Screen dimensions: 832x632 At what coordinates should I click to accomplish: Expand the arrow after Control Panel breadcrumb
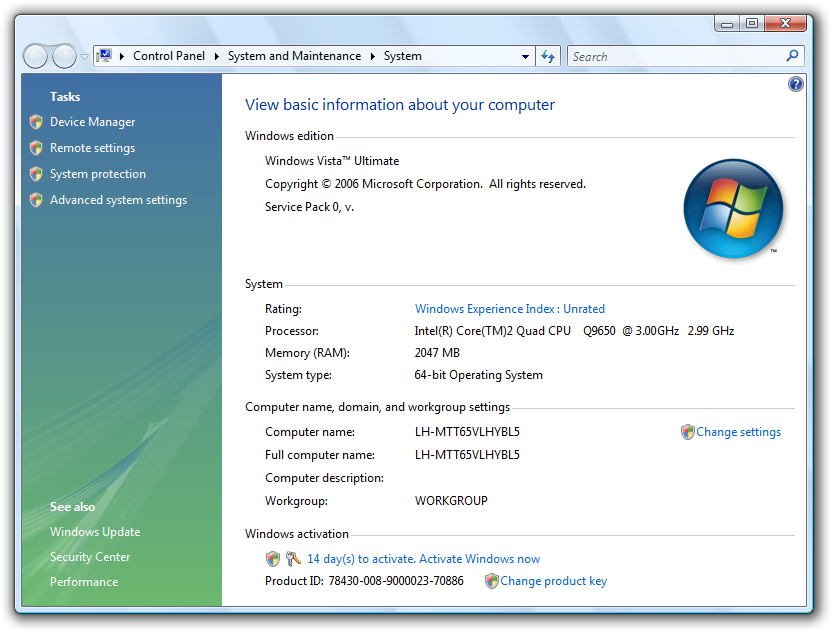[x=216, y=56]
